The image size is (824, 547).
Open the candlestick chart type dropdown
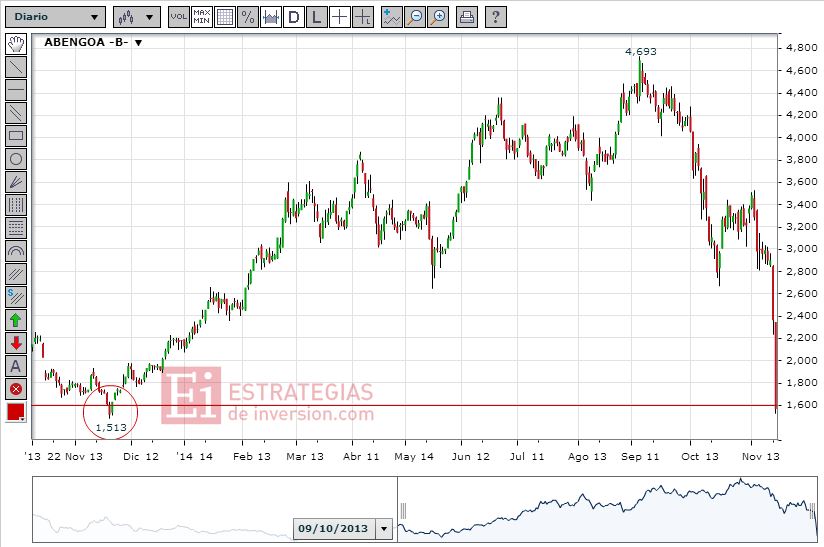tap(137, 17)
